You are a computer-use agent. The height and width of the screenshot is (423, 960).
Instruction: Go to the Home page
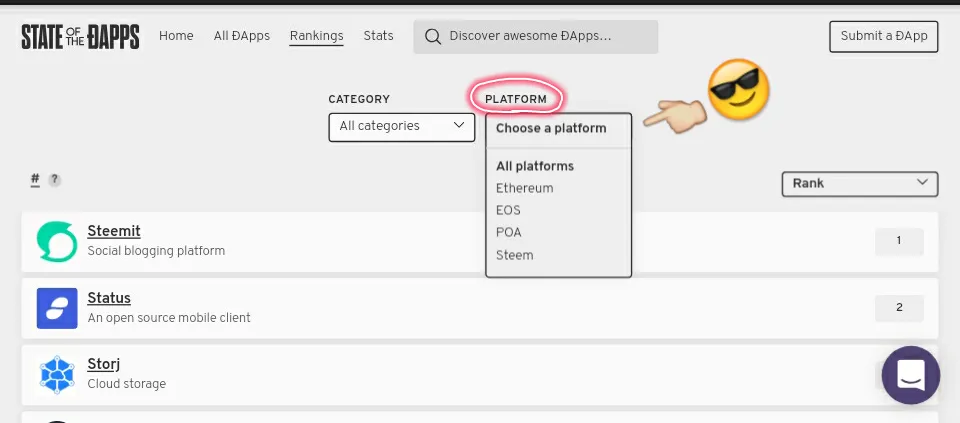[176, 36]
